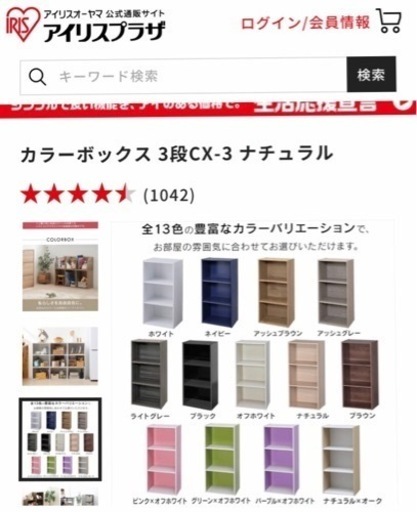417x512 pixels.
Task: Click the ピンク×オフホワイト pink box
Action: (x=164, y=460)
